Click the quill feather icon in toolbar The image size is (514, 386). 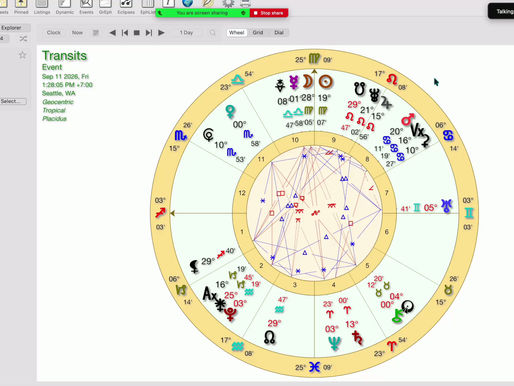[x=208, y=3]
